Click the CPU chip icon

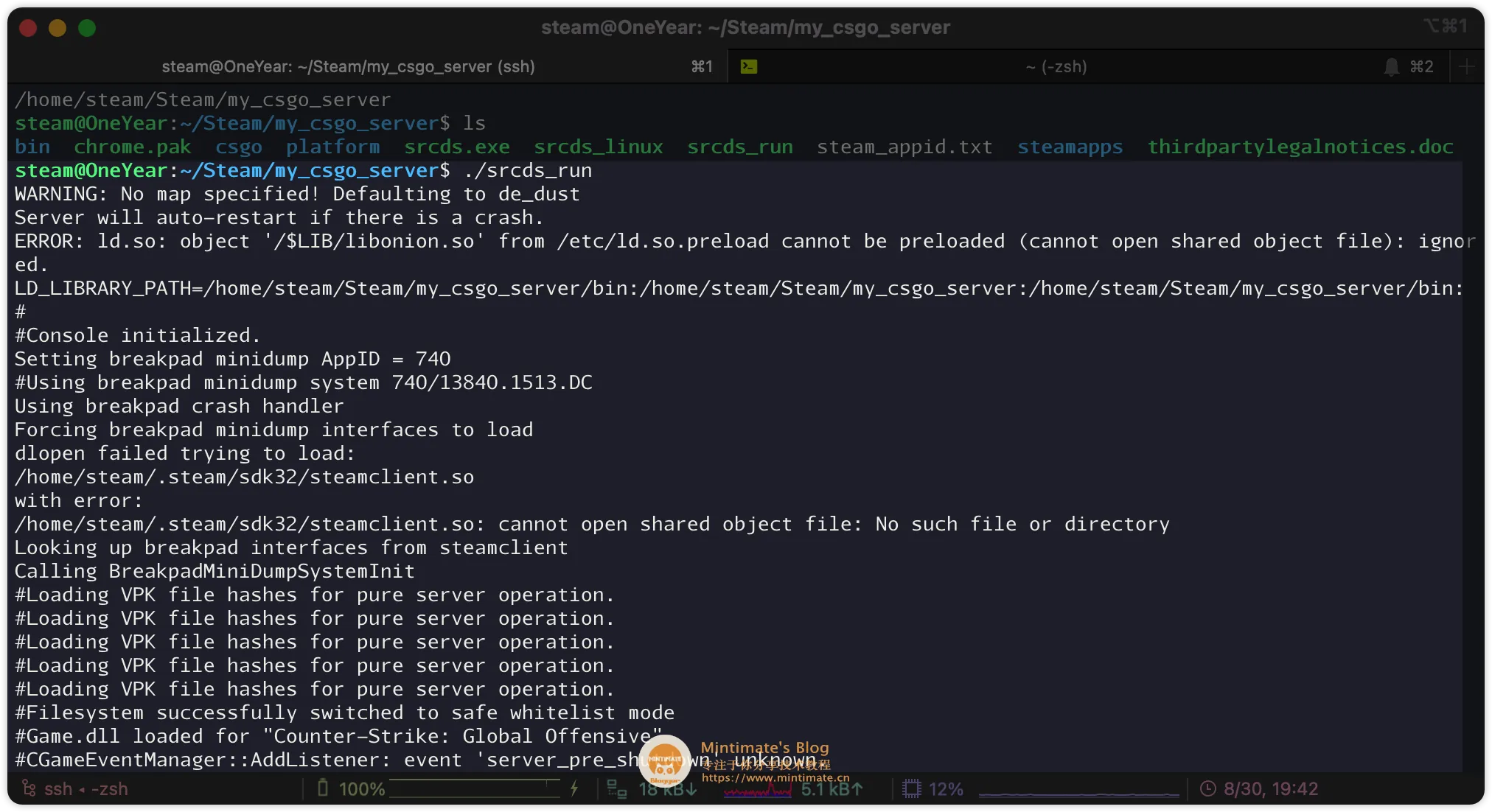tap(912, 788)
